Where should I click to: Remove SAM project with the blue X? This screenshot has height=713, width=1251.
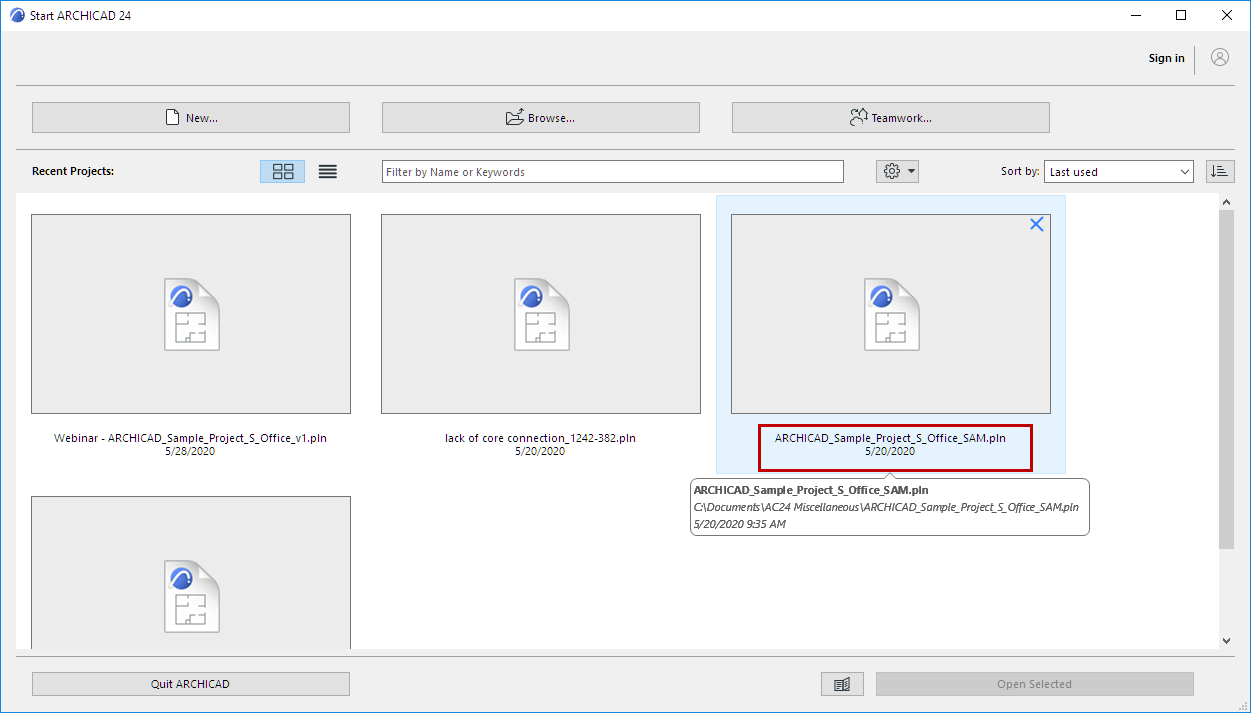pyautogui.click(x=1037, y=224)
